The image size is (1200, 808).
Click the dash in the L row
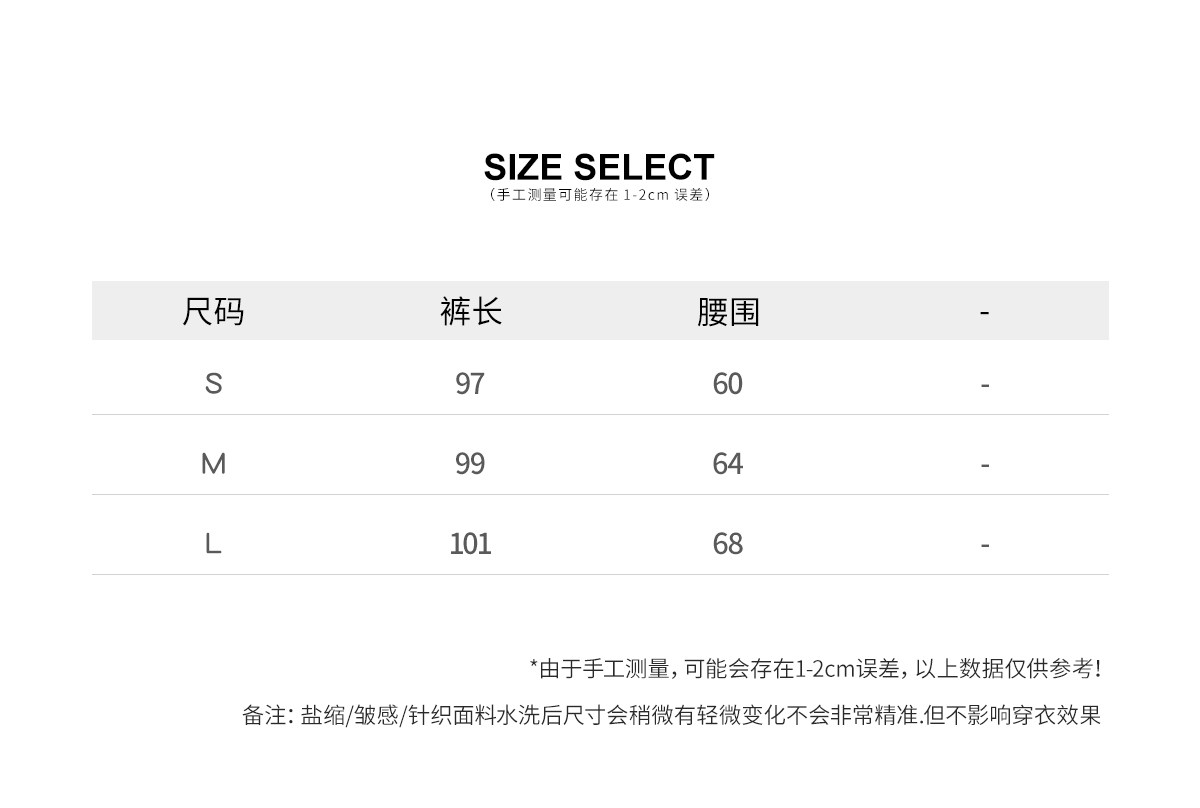click(x=985, y=545)
